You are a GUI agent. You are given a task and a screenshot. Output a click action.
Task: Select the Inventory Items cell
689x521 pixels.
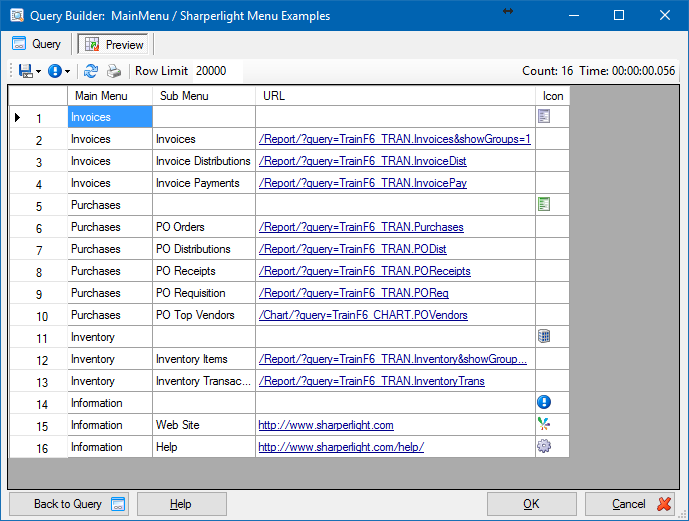pyautogui.click(x=204, y=358)
